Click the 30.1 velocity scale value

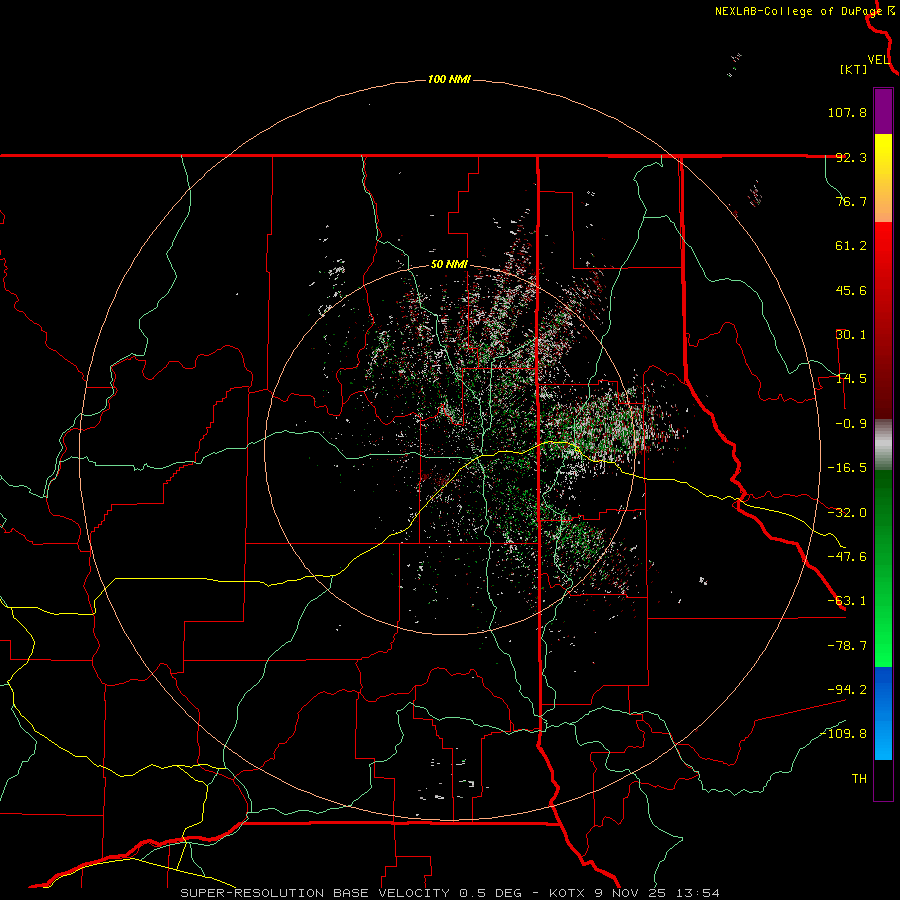click(x=851, y=335)
